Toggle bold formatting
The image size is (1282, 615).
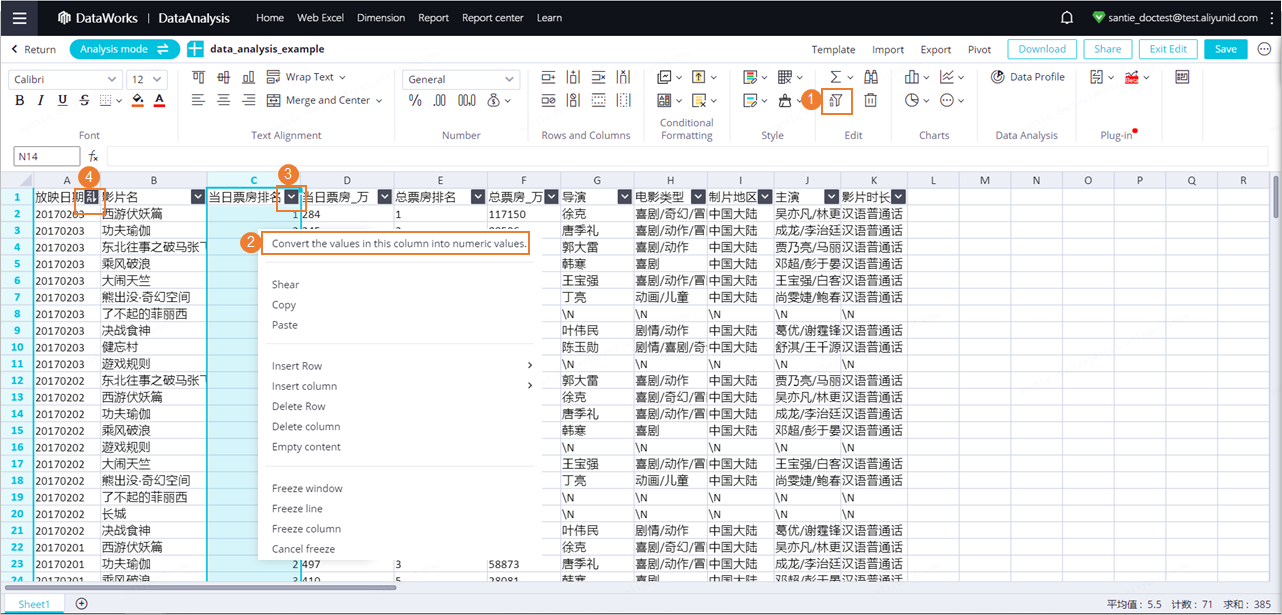(x=20, y=100)
